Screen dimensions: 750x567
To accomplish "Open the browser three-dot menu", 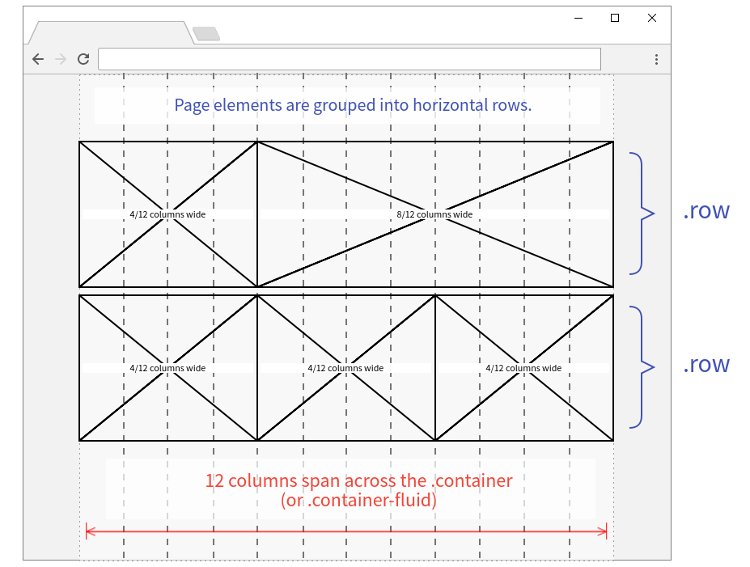I will coord(656,59).
